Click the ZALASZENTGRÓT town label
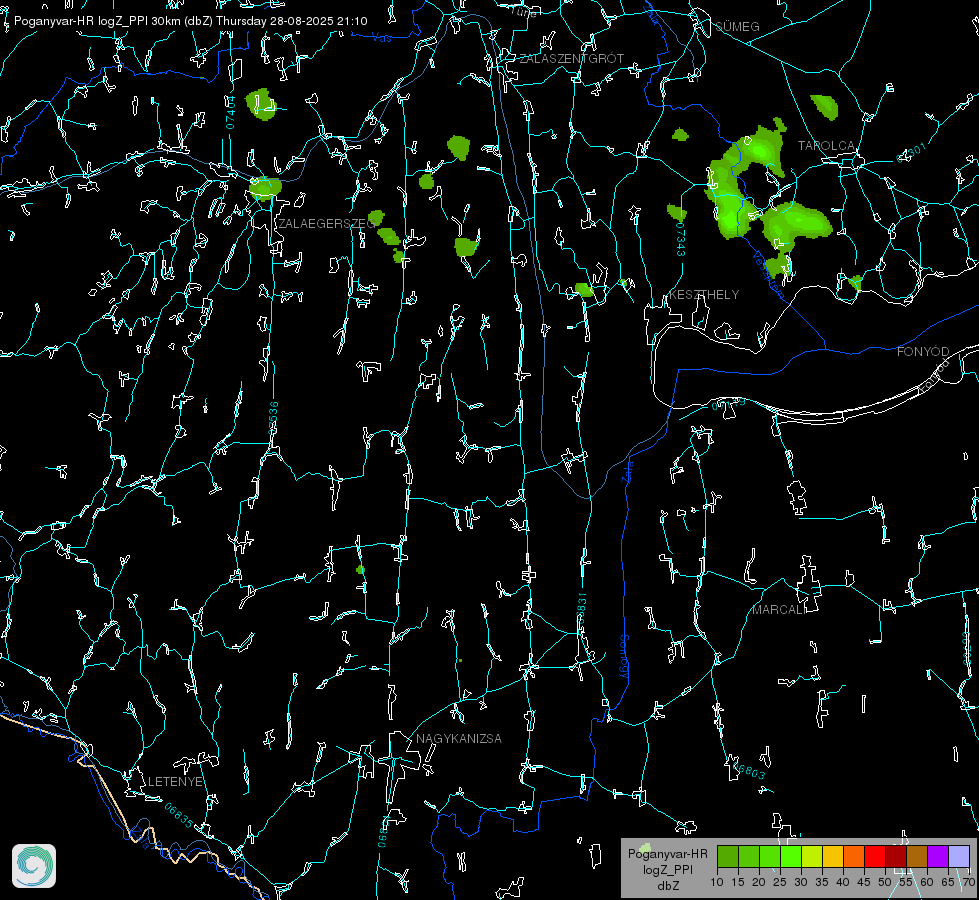This screenshot has height=900, width=979. point(571,58)
